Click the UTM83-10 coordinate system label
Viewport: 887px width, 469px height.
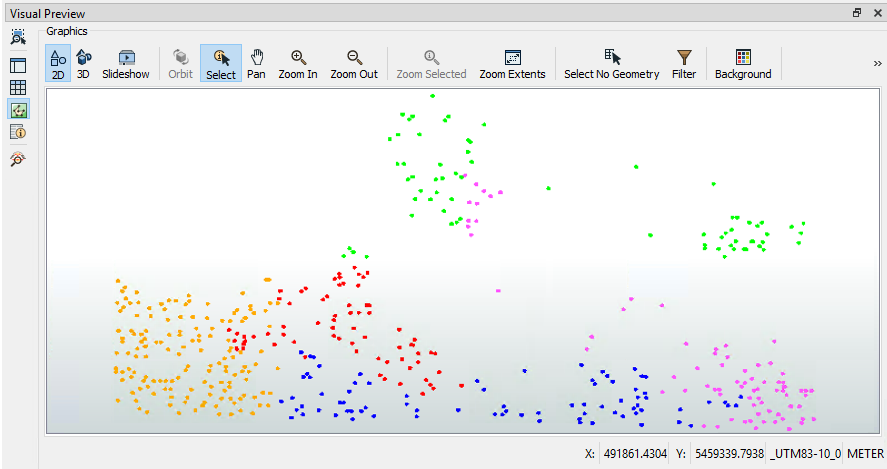(x=806, y=453)
